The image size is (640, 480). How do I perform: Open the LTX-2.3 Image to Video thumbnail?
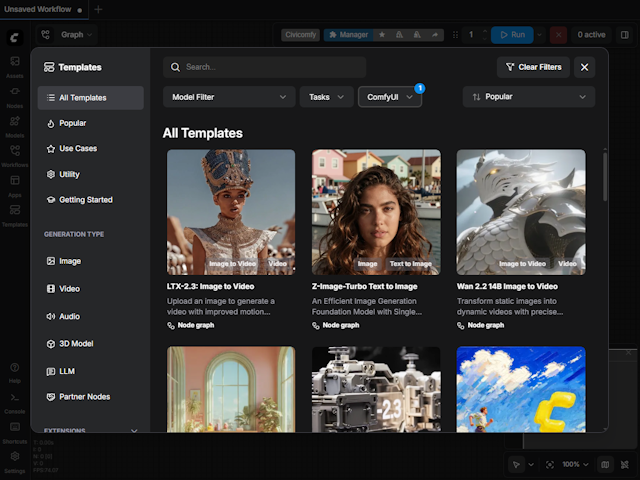point(231,212)
